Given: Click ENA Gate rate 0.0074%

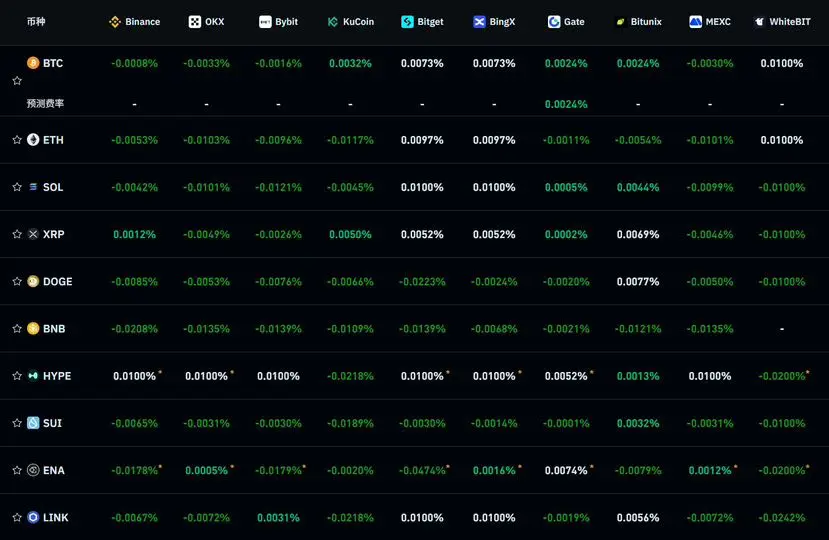Looking at the screenshot, I should tap(566, 470).
